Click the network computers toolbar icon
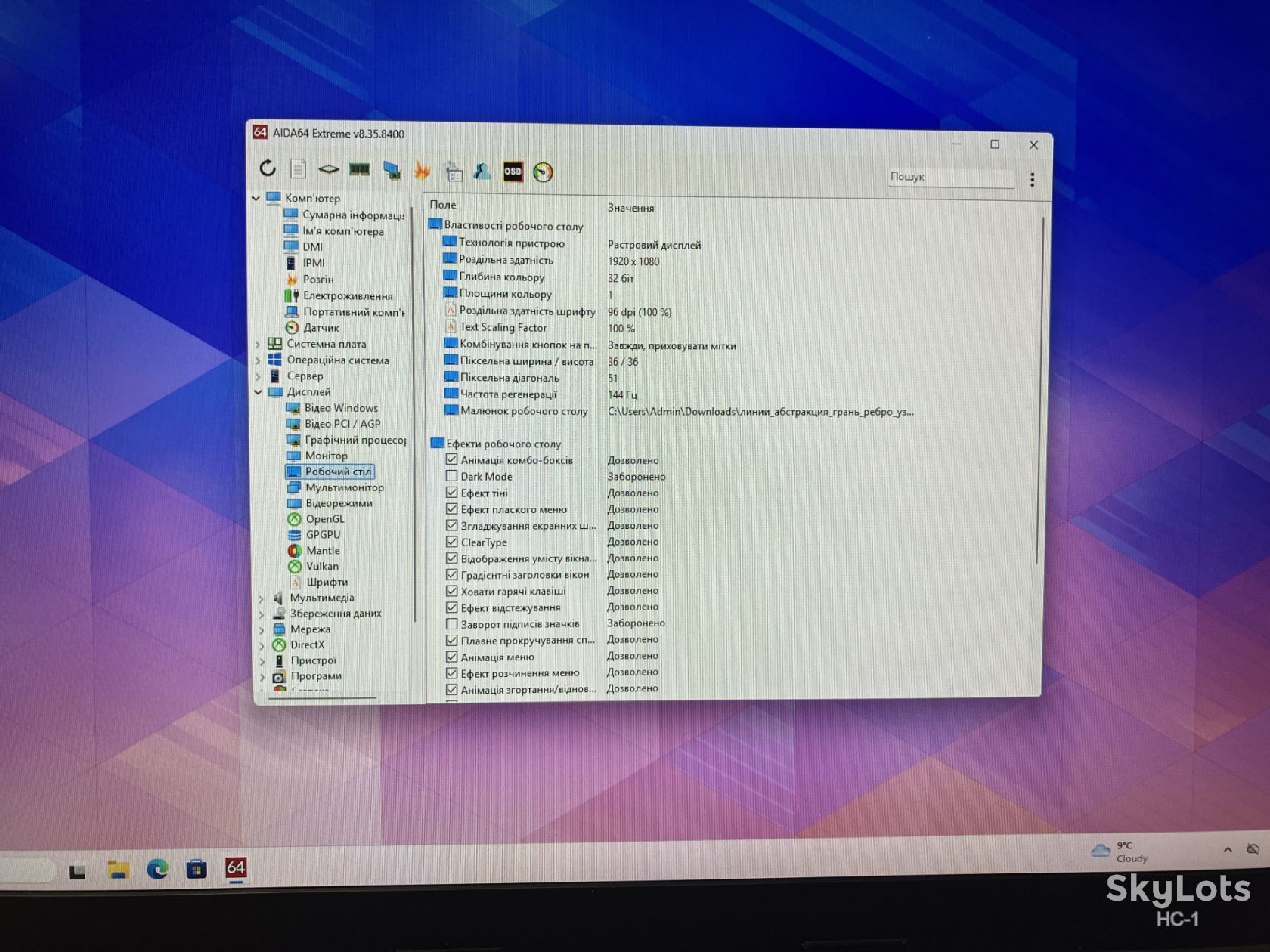1270x952 pixels. (392, 171)
